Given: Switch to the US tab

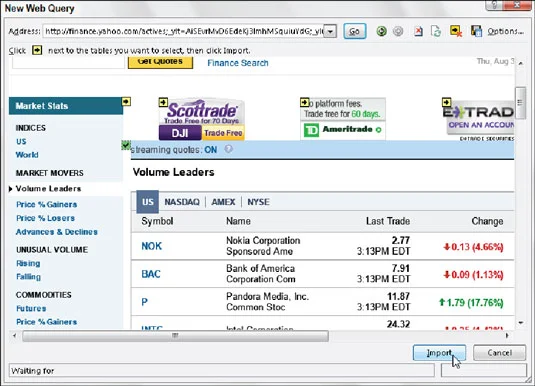Looking at the screenshot, I should [148, 202].
